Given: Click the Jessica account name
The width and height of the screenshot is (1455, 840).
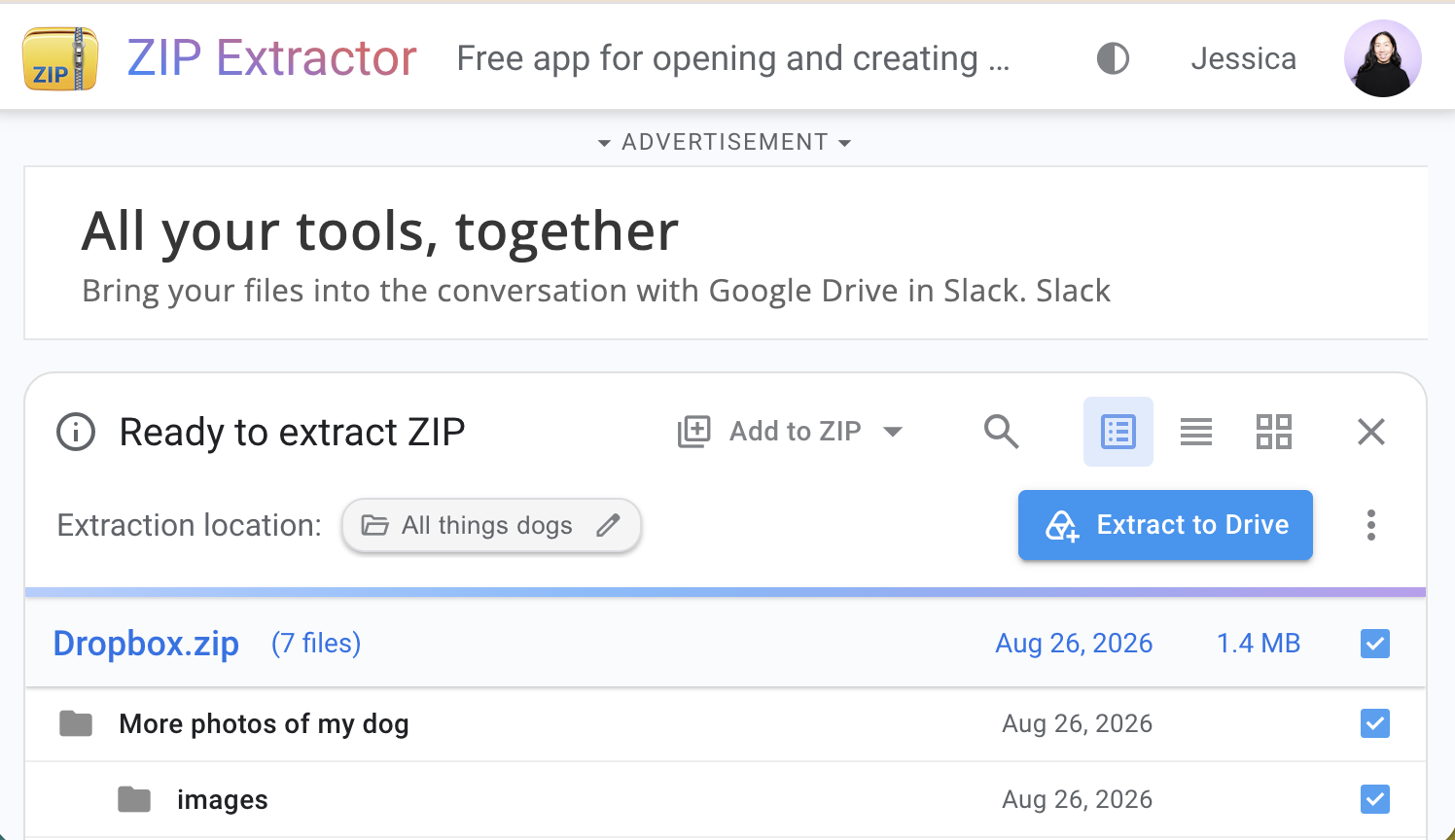Looking at the screenshot, I should tap(1243, 58).
